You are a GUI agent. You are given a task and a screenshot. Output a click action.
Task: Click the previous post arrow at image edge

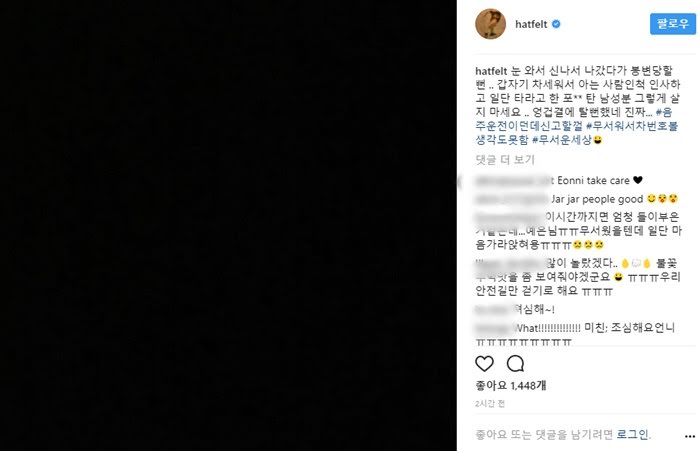tap(459, 182)
